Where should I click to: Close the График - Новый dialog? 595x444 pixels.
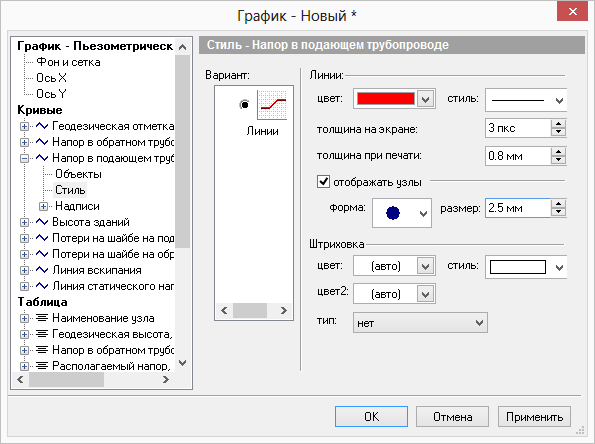(x=573, y=11)
